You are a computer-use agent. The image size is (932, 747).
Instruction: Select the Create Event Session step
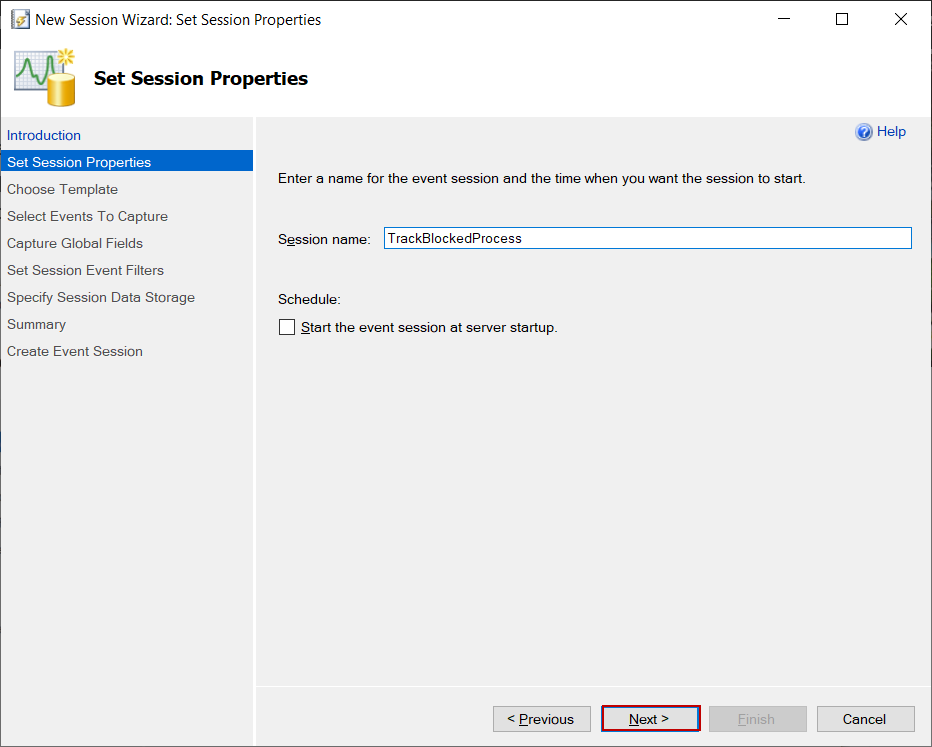[x=75, y=351]
